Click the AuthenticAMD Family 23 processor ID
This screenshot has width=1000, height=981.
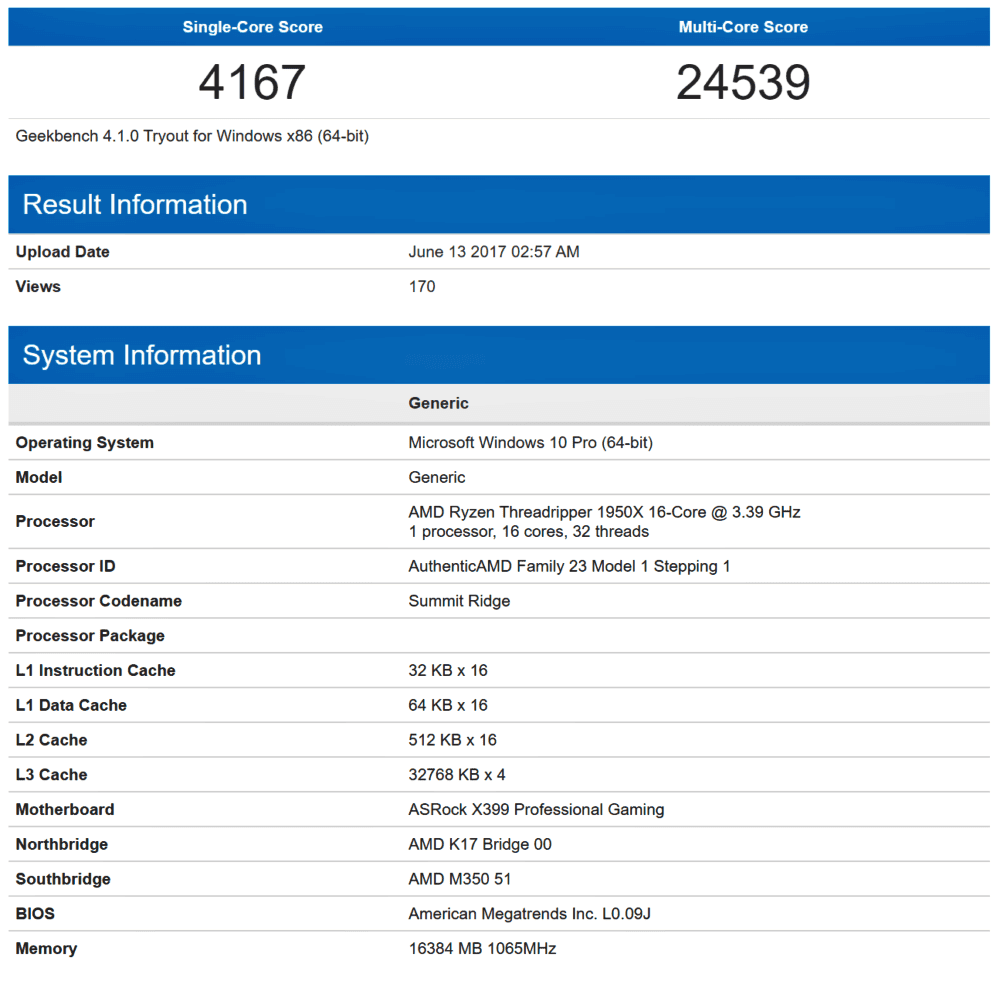coord(569,567)
